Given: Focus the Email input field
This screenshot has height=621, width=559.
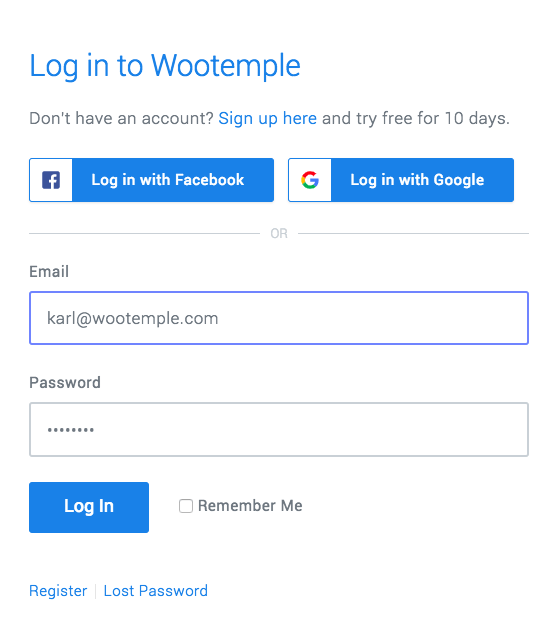Looking at the screenshot, I should point(279,318).
